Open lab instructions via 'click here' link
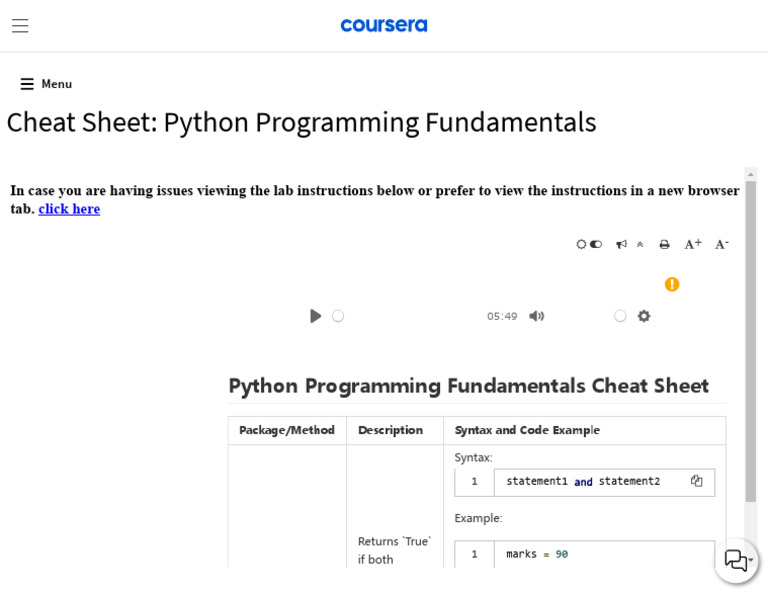The width and height of the screenshot is (768, 594). pyautogui.click(x=69, y=209)
